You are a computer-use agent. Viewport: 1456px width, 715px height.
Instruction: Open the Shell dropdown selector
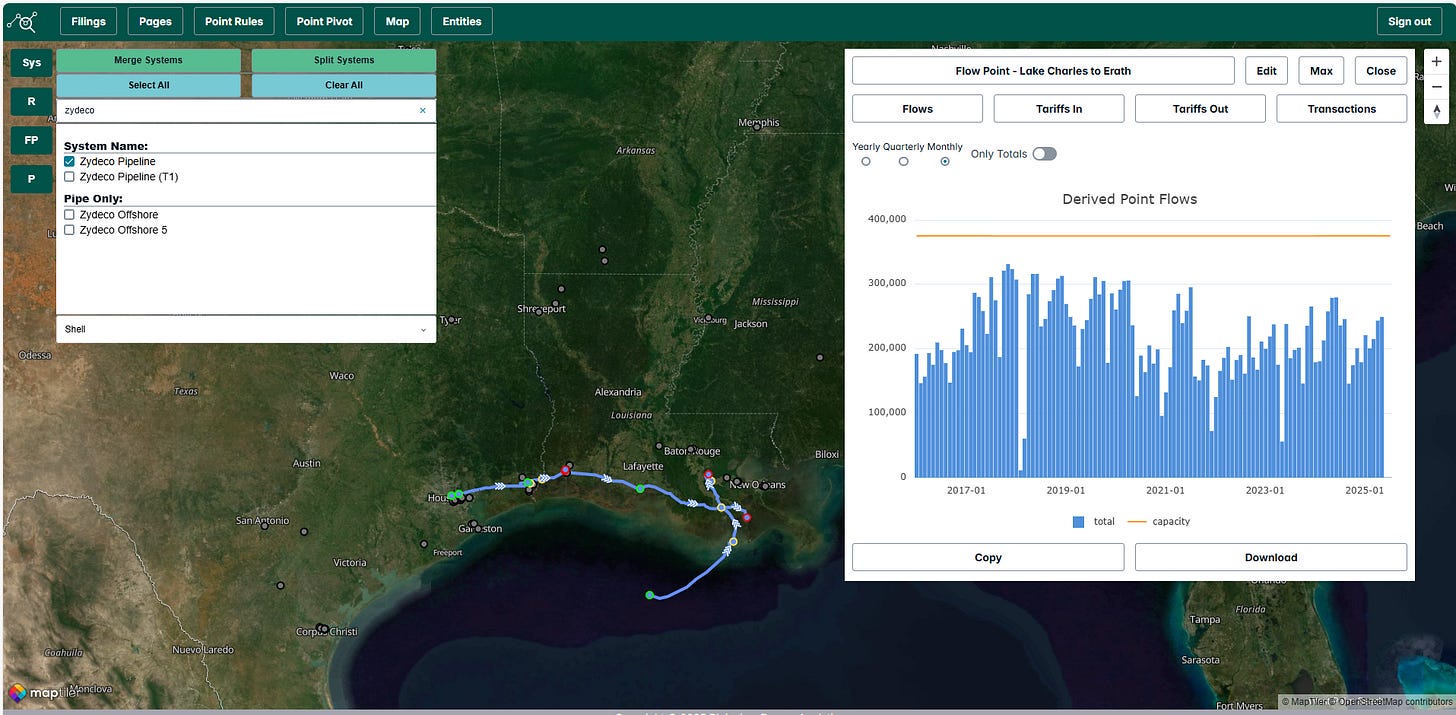point(246,329)
